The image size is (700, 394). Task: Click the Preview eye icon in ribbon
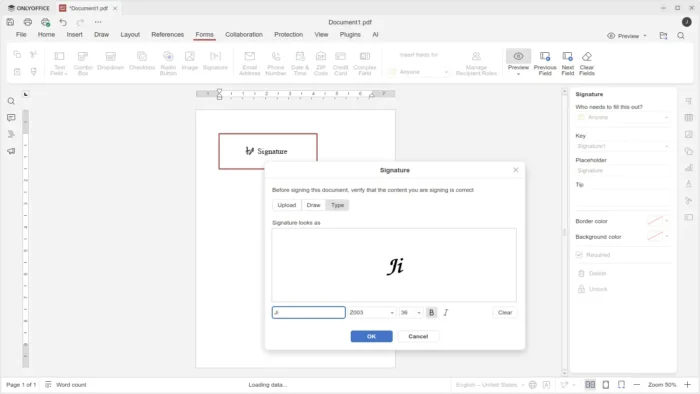[518, 56]
